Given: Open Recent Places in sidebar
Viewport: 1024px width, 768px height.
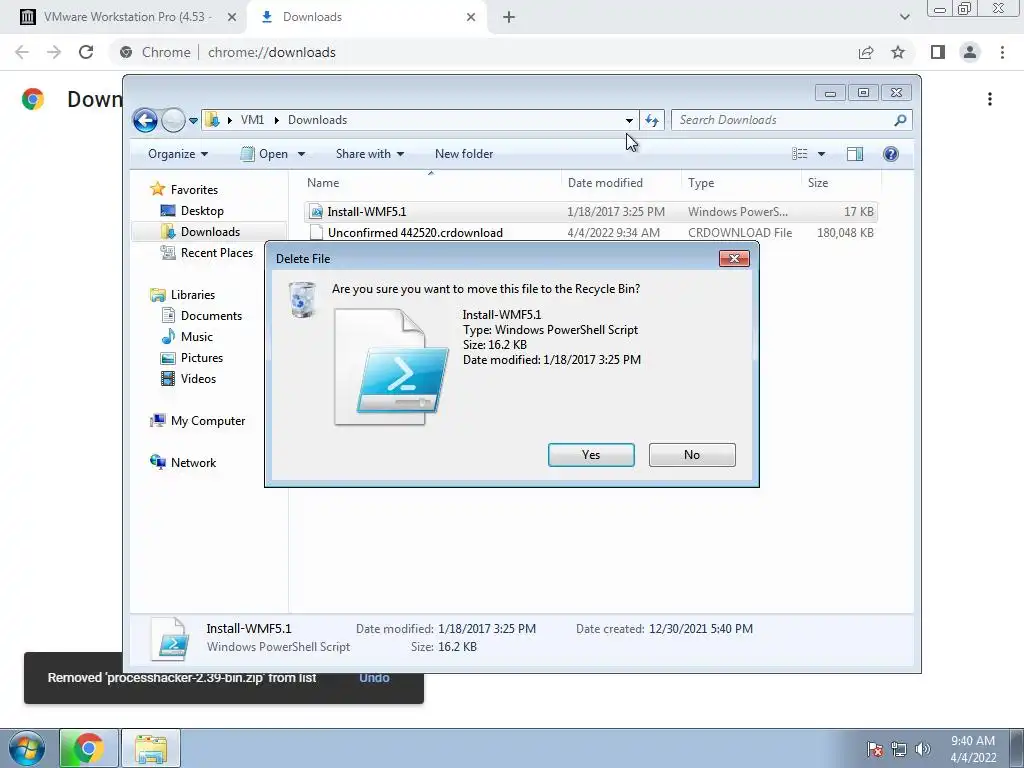Looking at the screenshot, I should point(206,253).
